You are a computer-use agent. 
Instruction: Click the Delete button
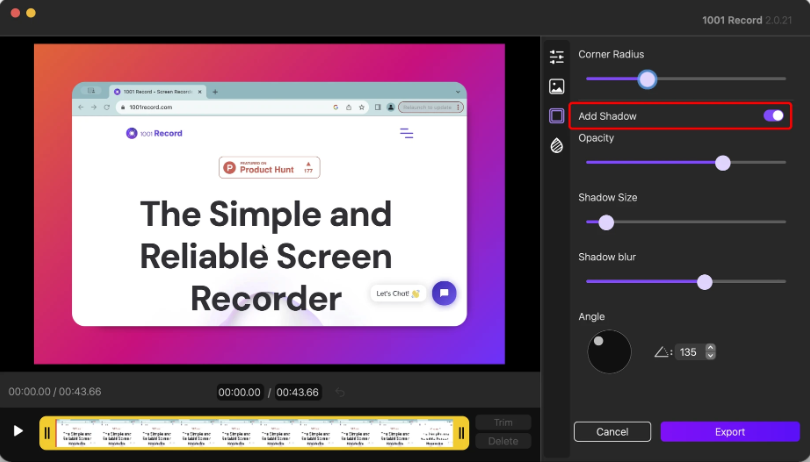pyautogui.click(x=503, y=441)
